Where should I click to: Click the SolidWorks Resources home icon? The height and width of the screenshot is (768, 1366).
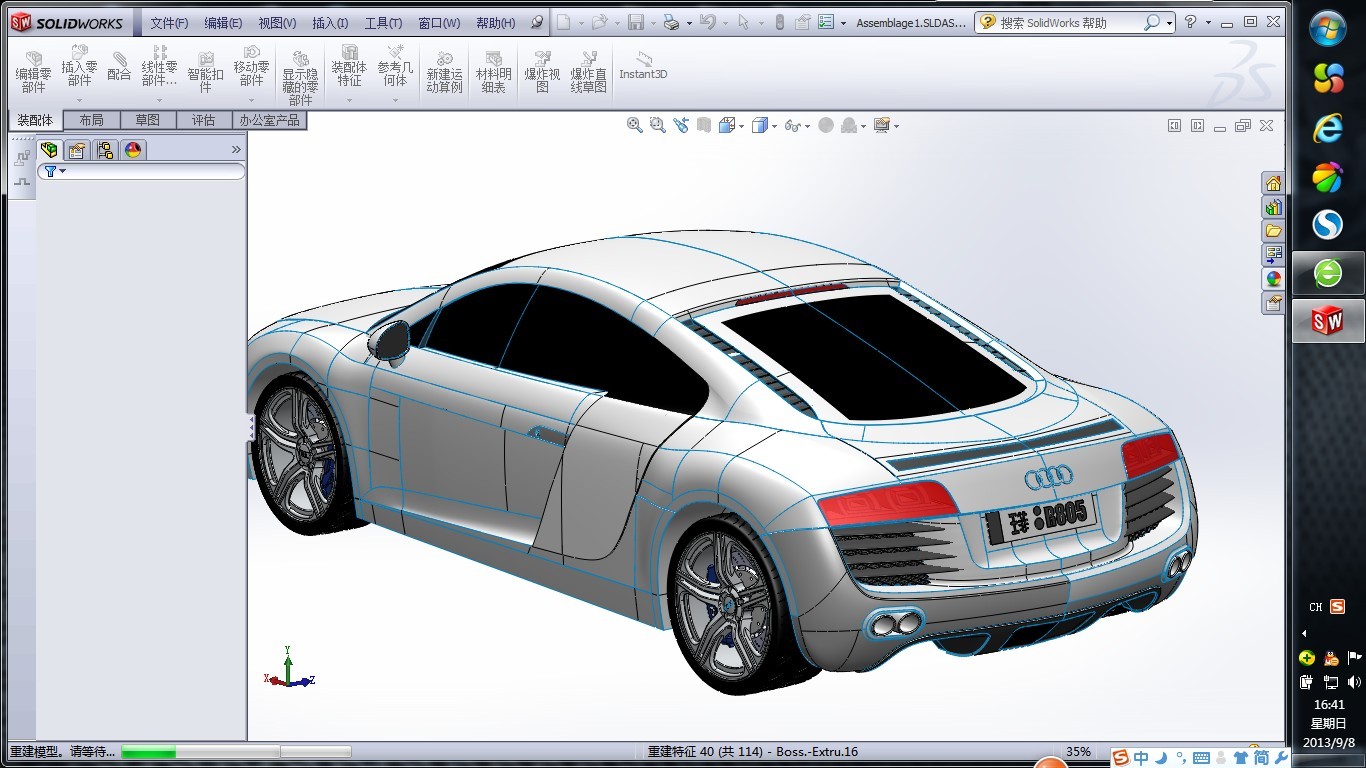(x=1273, y=183)
